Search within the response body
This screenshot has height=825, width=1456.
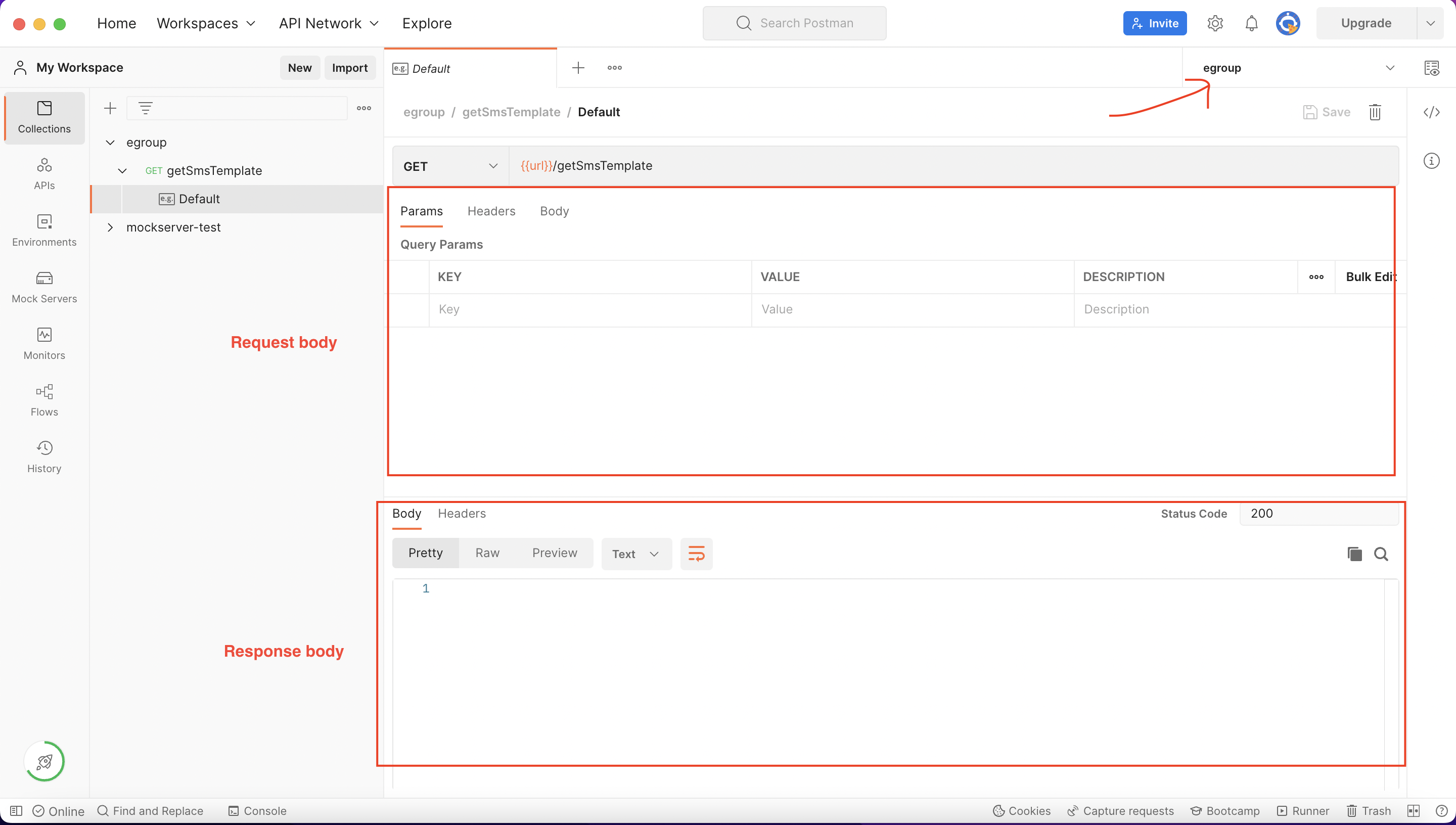[x=1381, y=554]
